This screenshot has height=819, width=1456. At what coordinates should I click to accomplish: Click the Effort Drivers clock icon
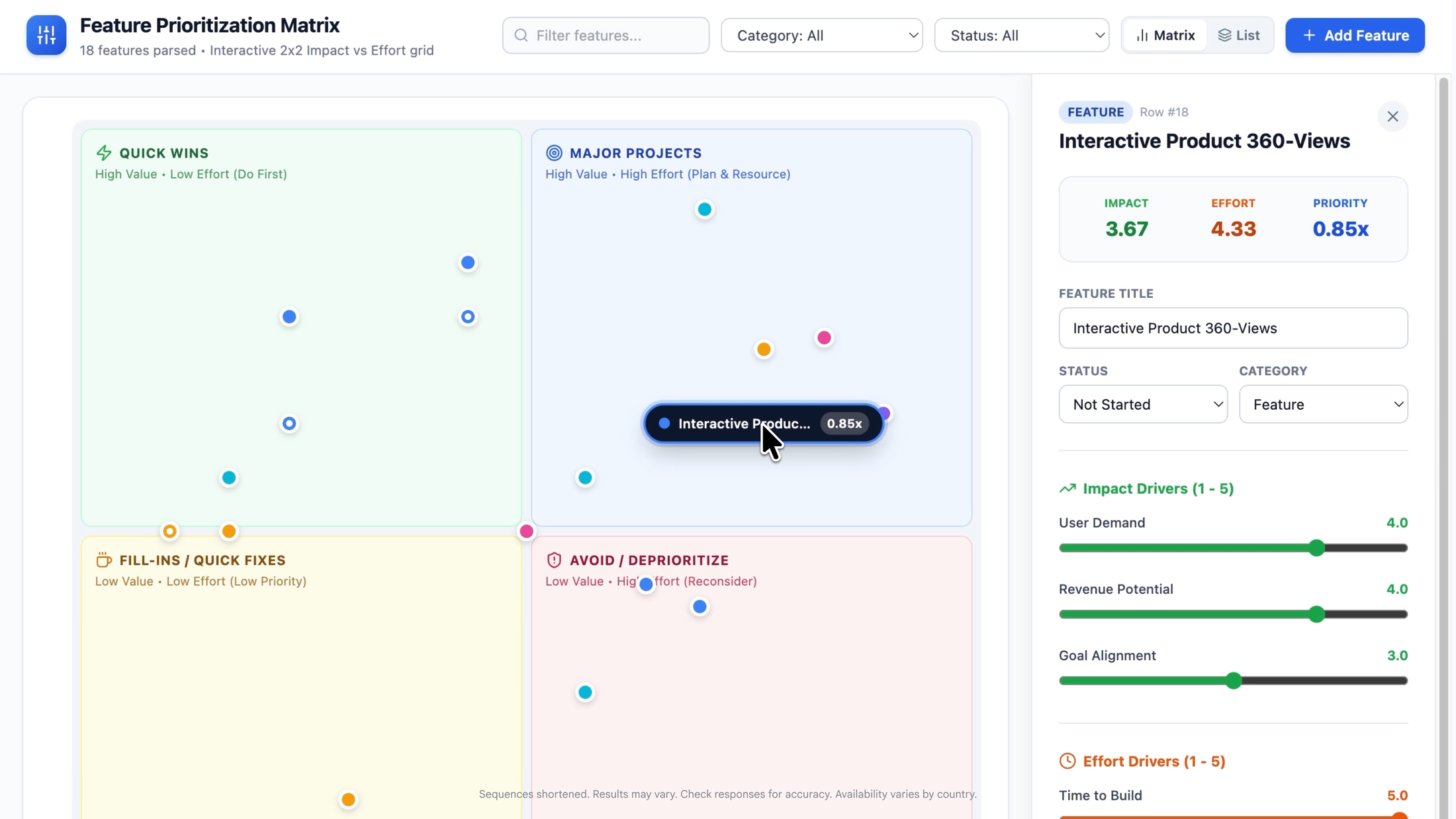coord(1068,761)
